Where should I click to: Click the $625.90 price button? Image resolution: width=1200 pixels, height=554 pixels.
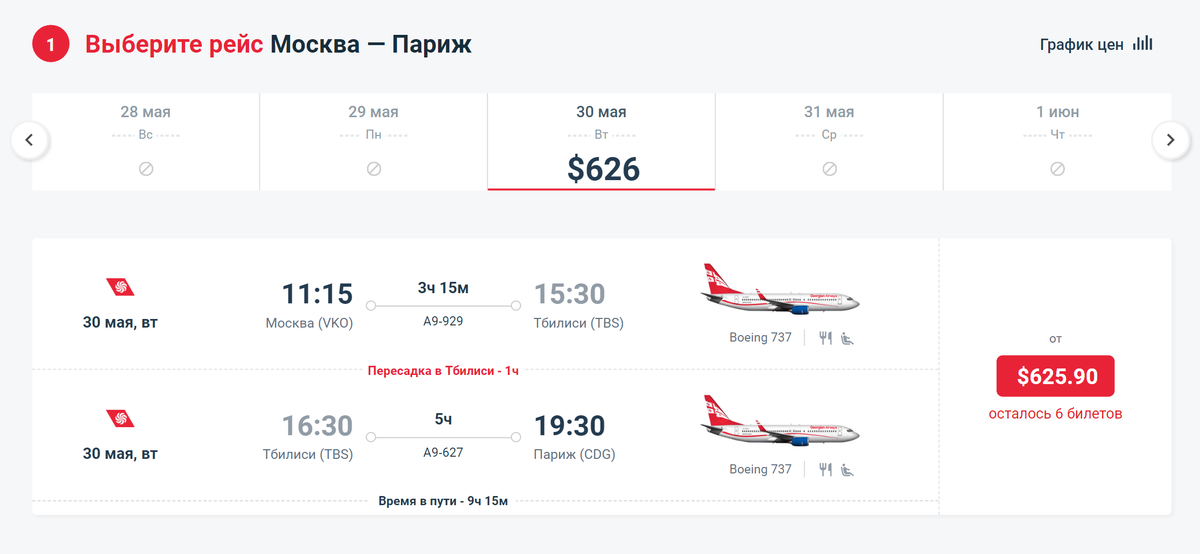(x=1055, y=376)
